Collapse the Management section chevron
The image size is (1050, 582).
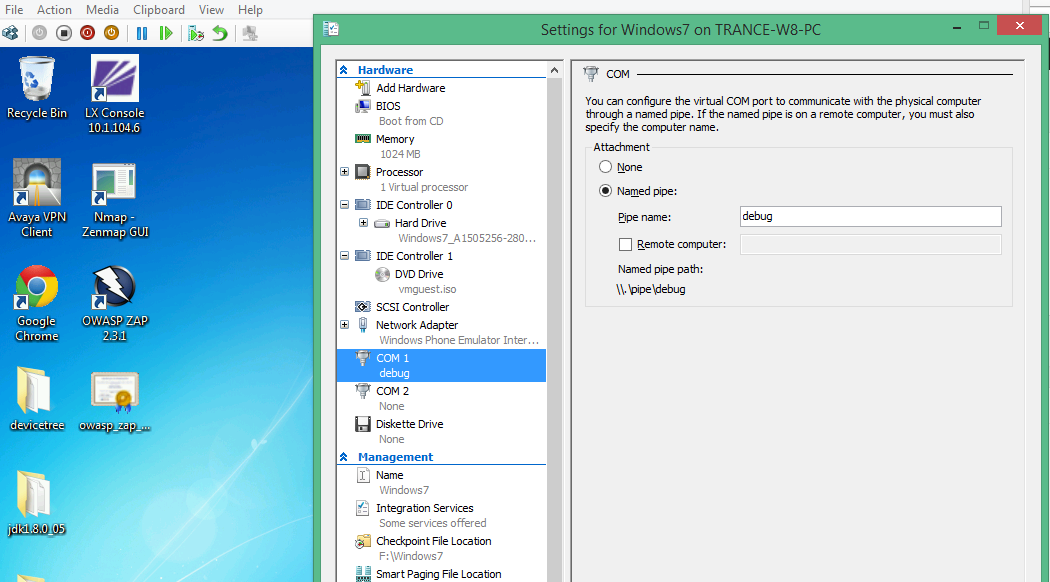(344, 457)
